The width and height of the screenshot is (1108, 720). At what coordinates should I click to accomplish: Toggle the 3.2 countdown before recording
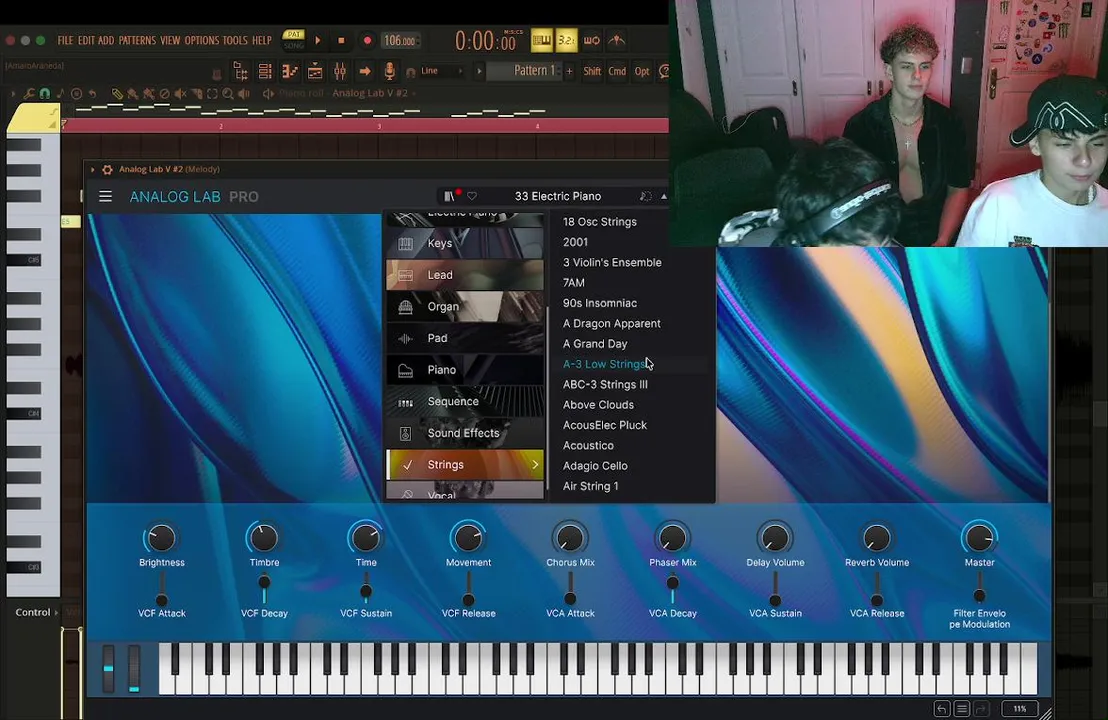(567, 41)
